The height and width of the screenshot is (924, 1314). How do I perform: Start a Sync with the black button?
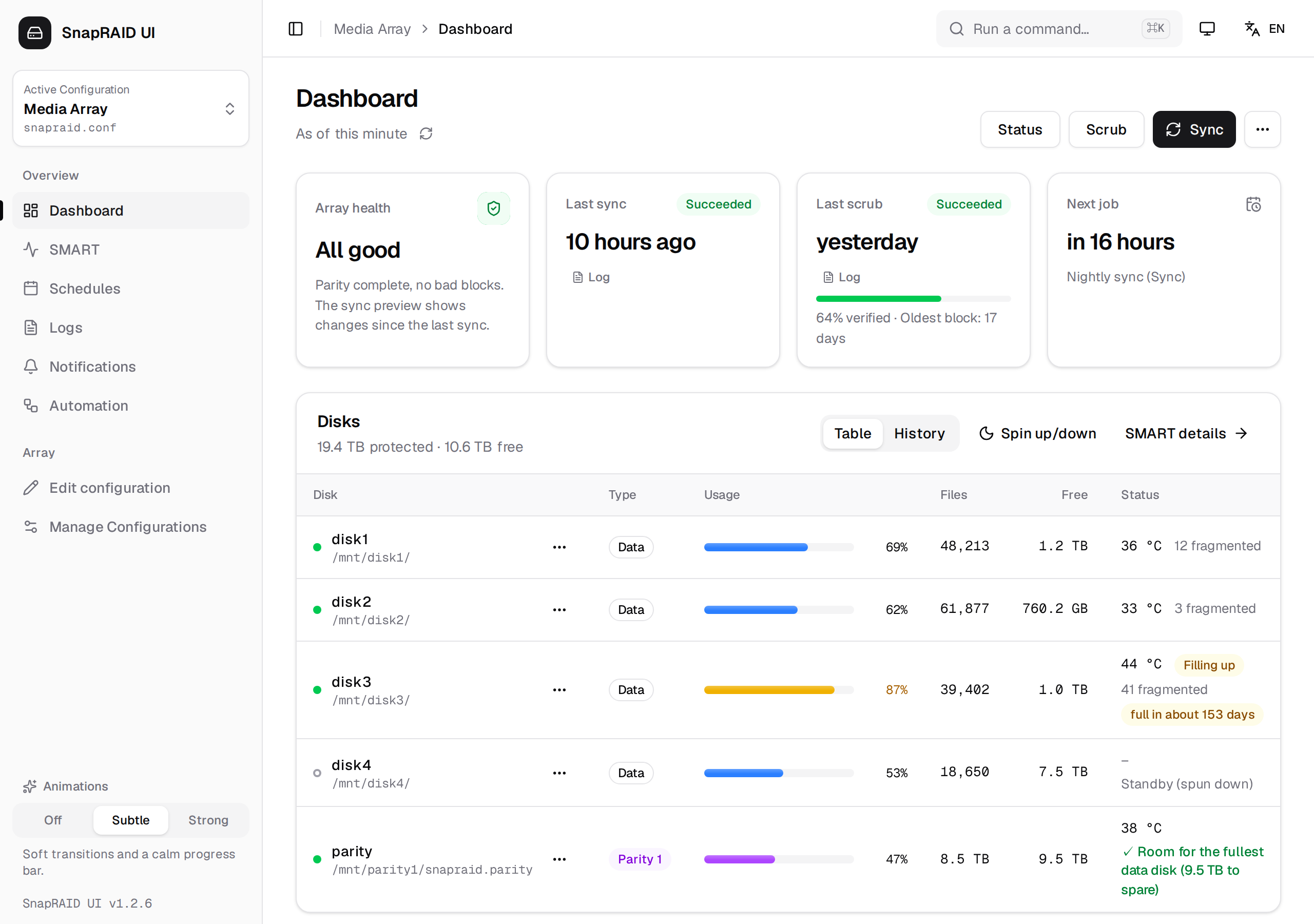point(1194,129)
